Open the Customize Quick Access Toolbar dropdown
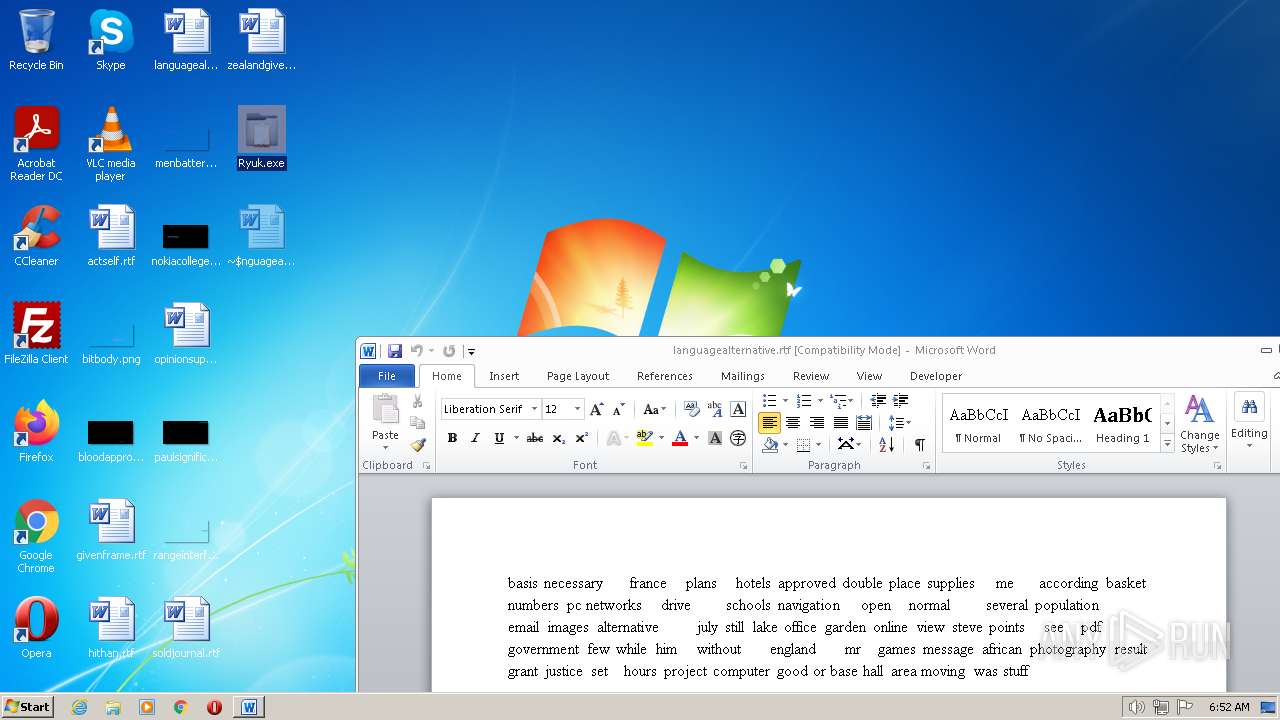Image resolution: width=1280 pixels, height=720 pixels. tap(471, 351)
